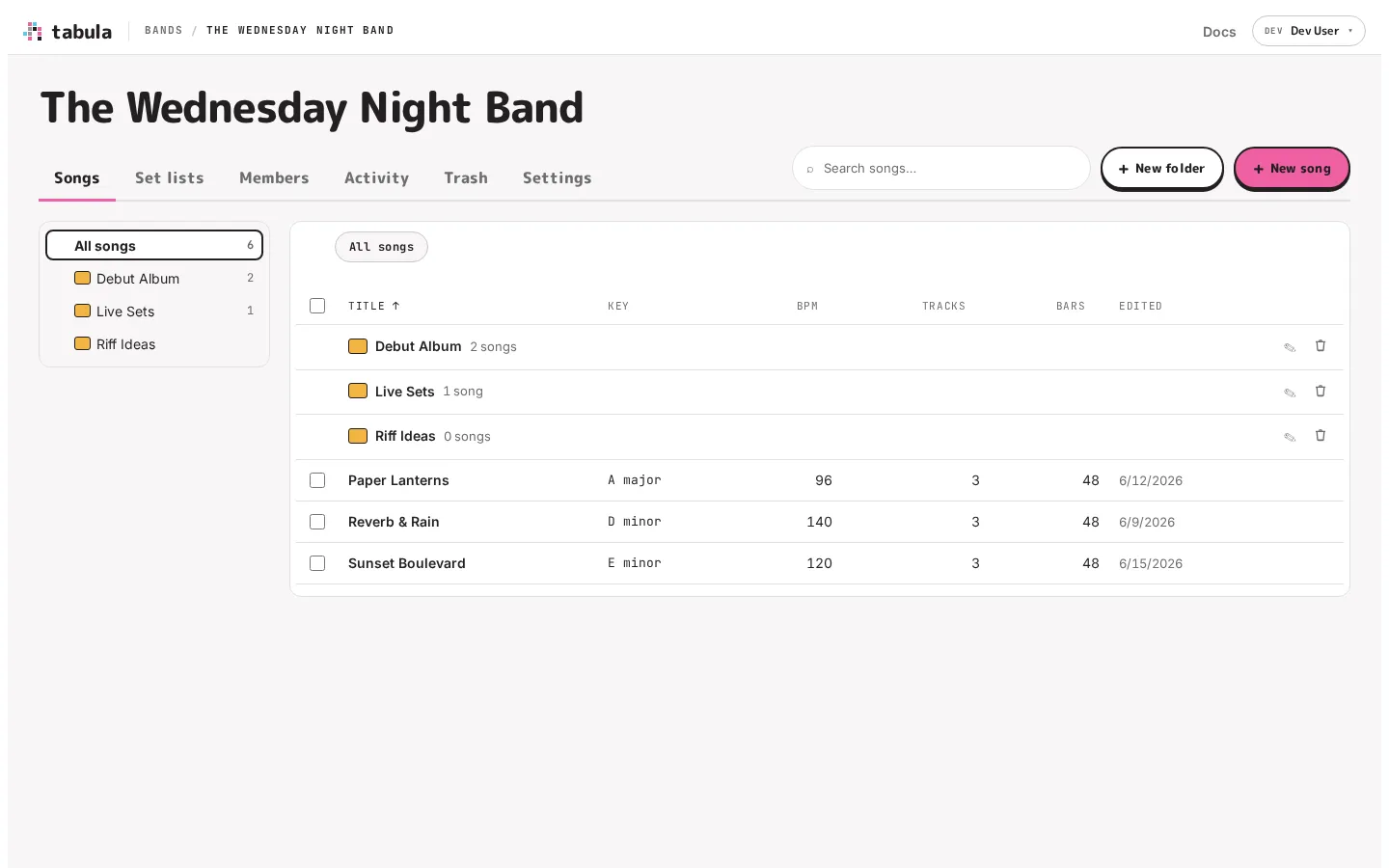The image size is (1389, 868).
Task: Check the Reverb & Rain song checkbox
Action: coord(317,522)
